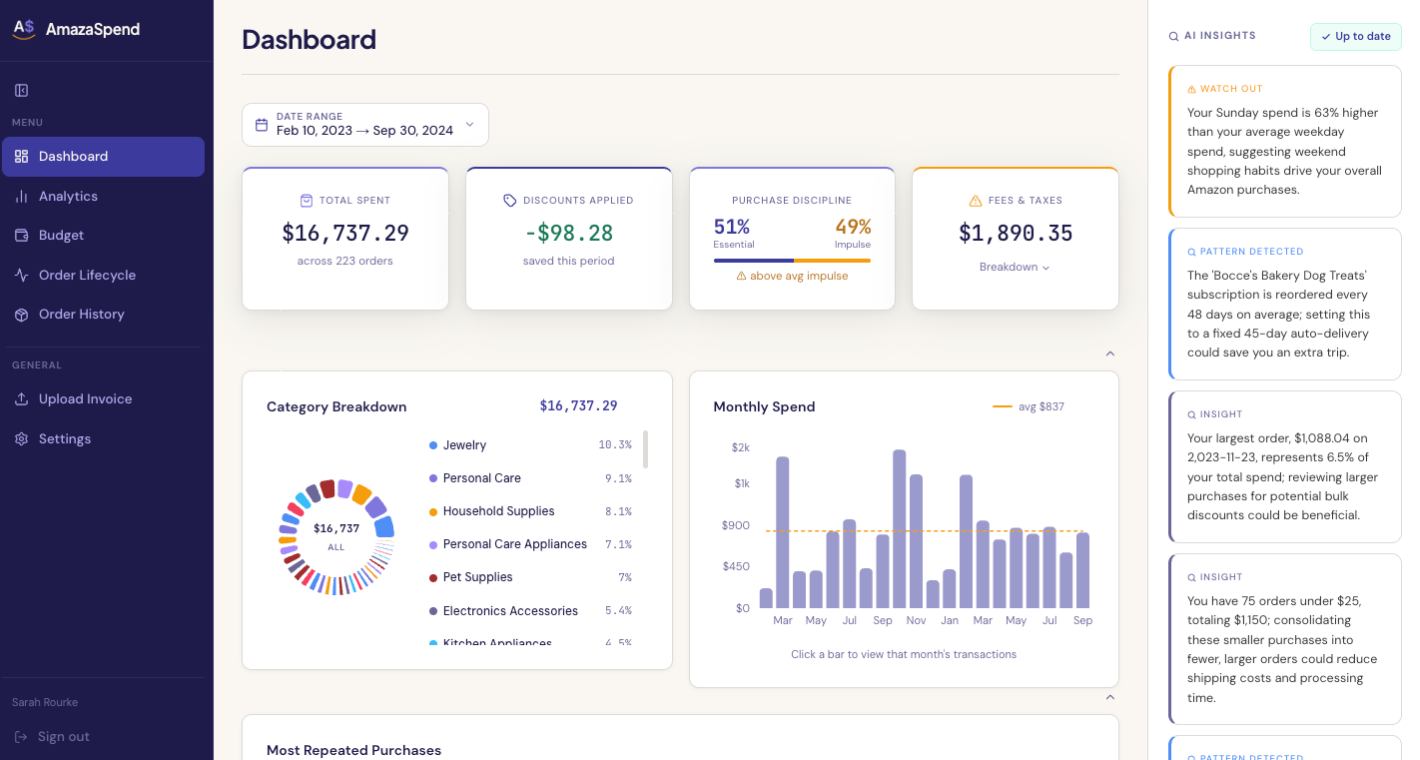Collapse the sidebar with the panel icon
Viewport: 1420px width, 760px height.
(21, 90)
